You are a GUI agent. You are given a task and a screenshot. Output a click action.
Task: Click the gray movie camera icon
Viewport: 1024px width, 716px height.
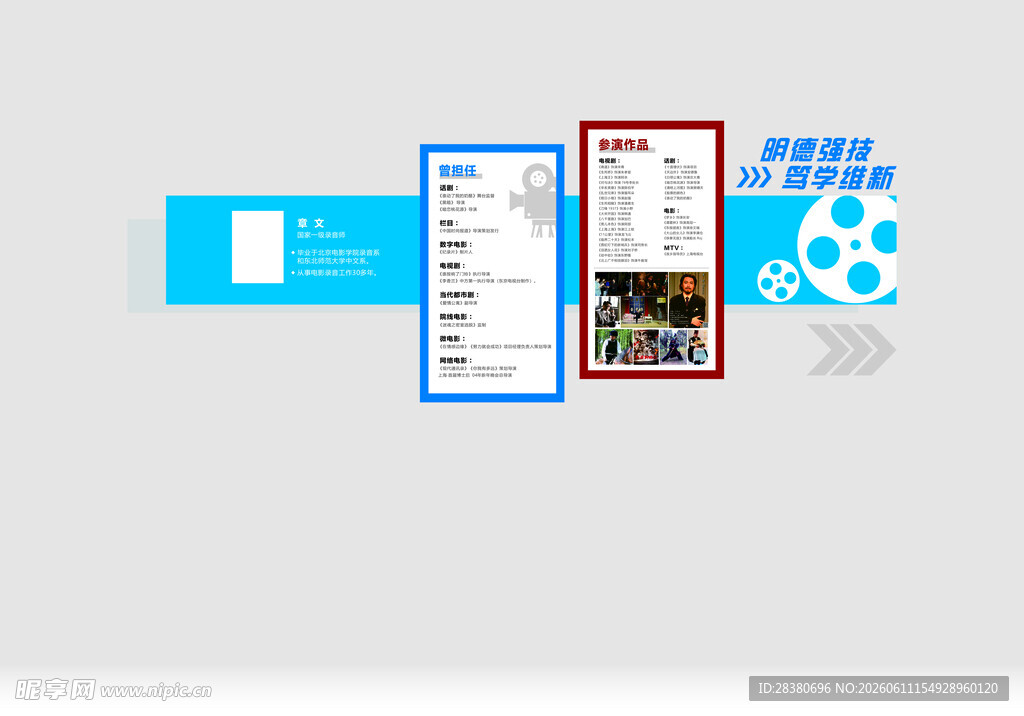click(x=533, y=200)
